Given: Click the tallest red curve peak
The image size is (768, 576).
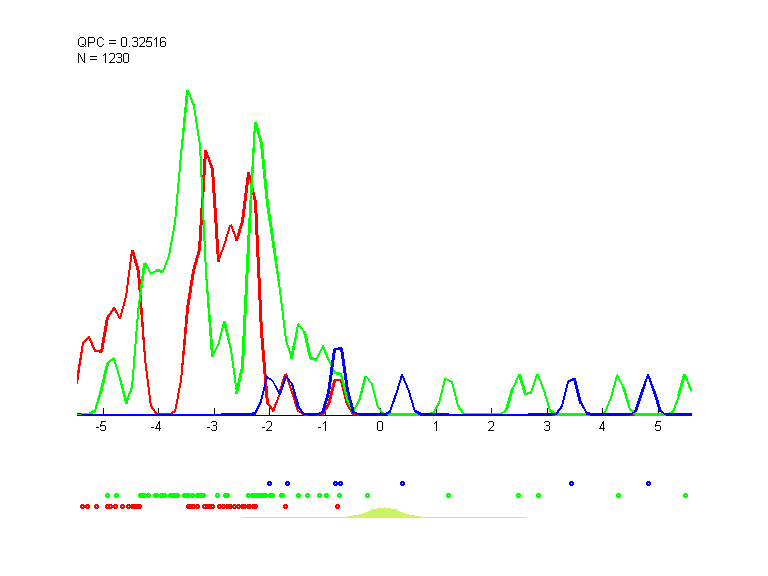Looking at the screenshot, I should point(205,152).
